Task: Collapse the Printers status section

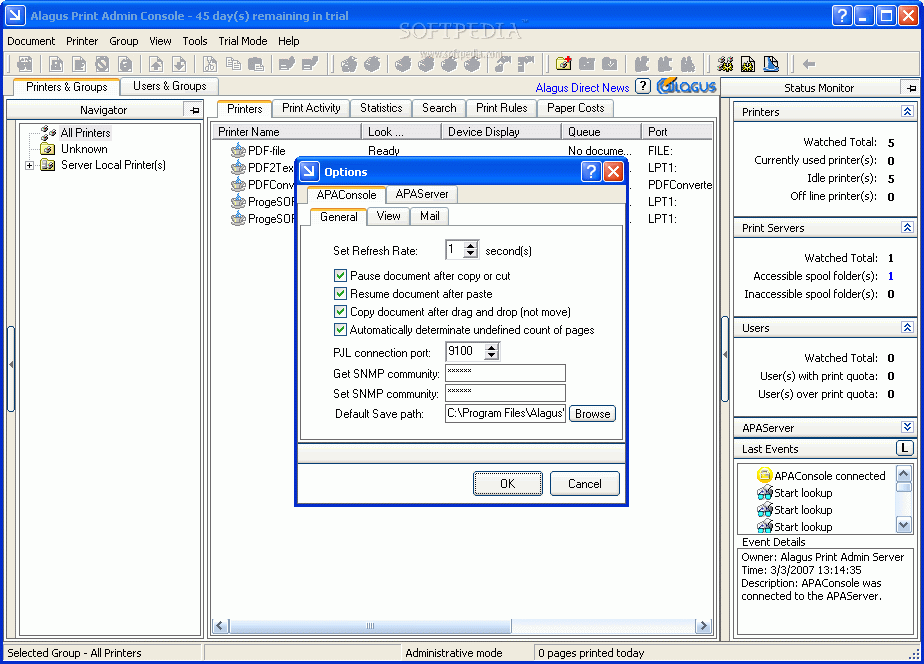Action: pyautogui.click(x=907, y=111)
